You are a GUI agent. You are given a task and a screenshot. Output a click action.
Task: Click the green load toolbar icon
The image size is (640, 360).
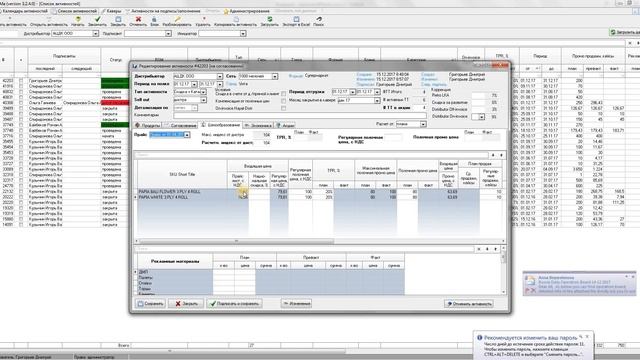(x=269, y=19)
